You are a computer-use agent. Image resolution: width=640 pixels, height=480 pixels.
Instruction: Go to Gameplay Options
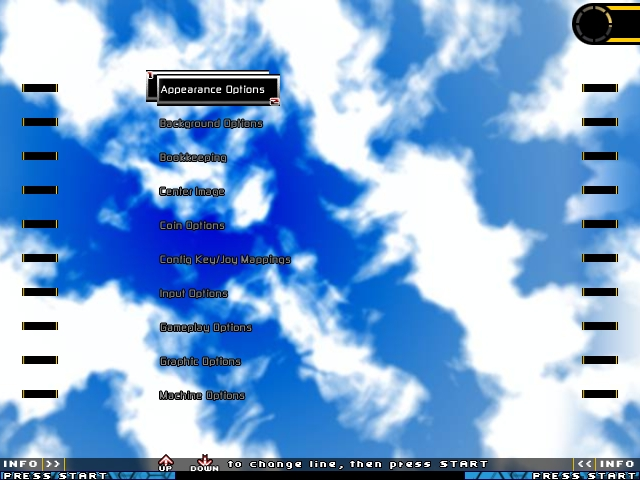point(206,327)
